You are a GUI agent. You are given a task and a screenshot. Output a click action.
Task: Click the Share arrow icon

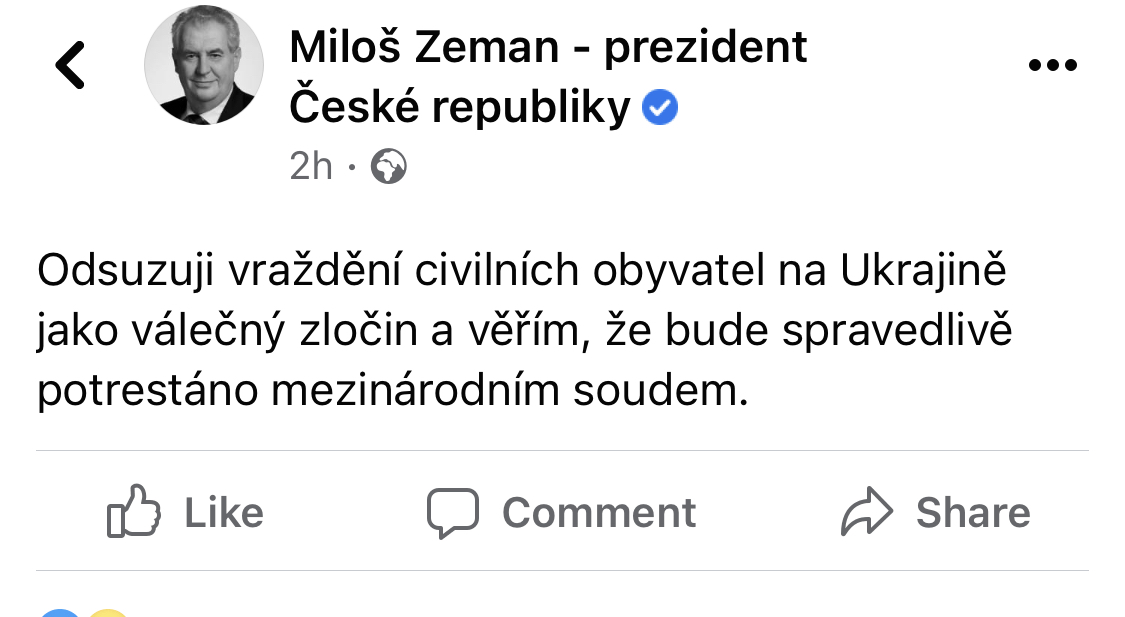click(866, 512)
